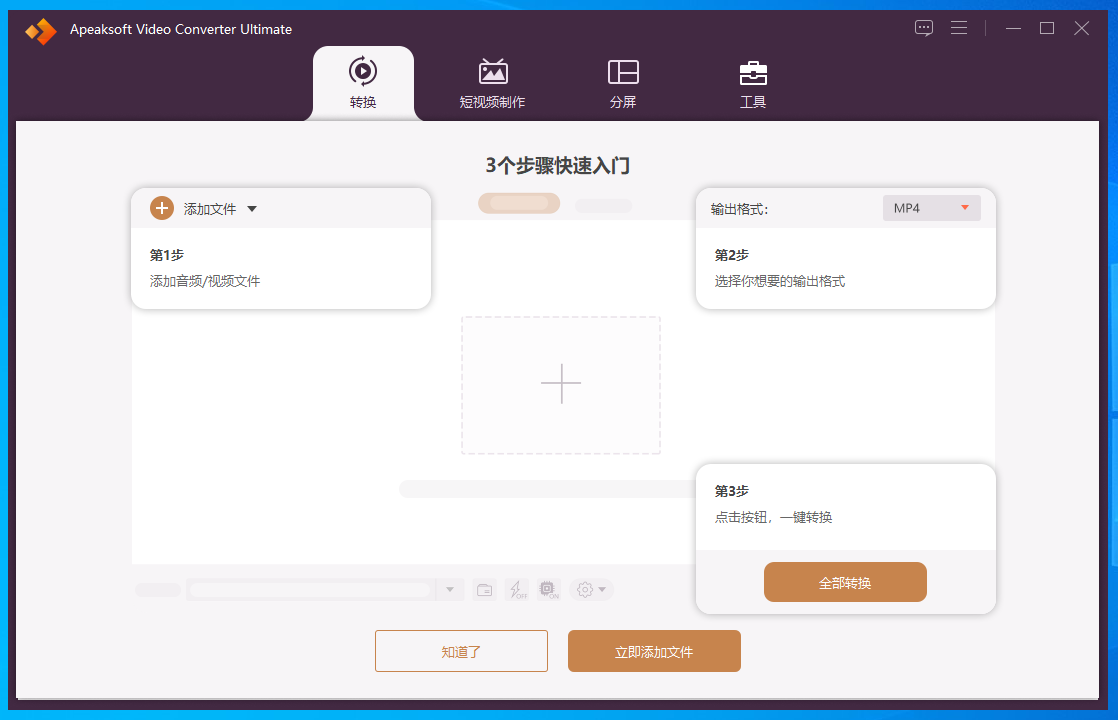Click the Apeaksoft logo icon
This screenshot has height=720, width=1118.
41,30
